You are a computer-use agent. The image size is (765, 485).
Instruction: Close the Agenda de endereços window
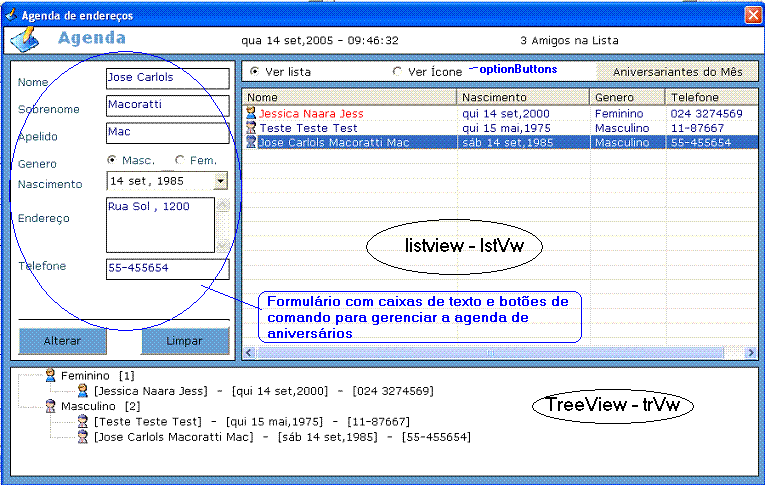click(754, 15)
